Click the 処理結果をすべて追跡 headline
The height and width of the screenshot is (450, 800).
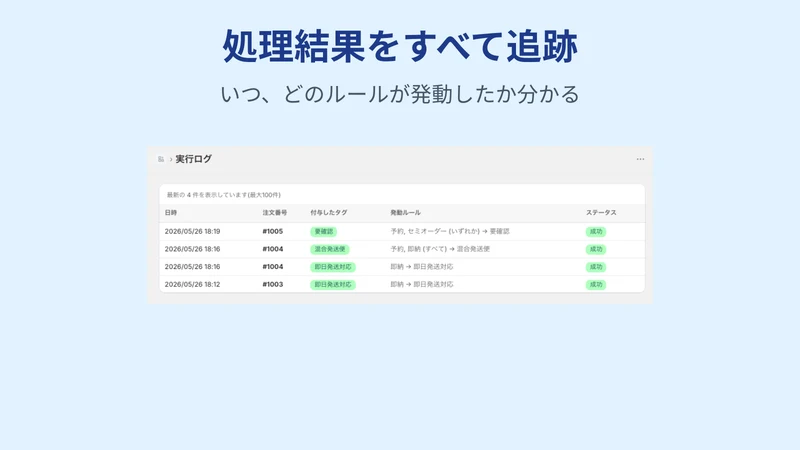[x=400, y=46]
